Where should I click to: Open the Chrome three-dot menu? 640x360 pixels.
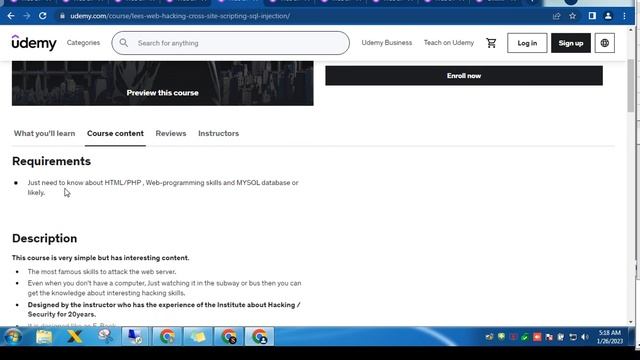point(624,16)
